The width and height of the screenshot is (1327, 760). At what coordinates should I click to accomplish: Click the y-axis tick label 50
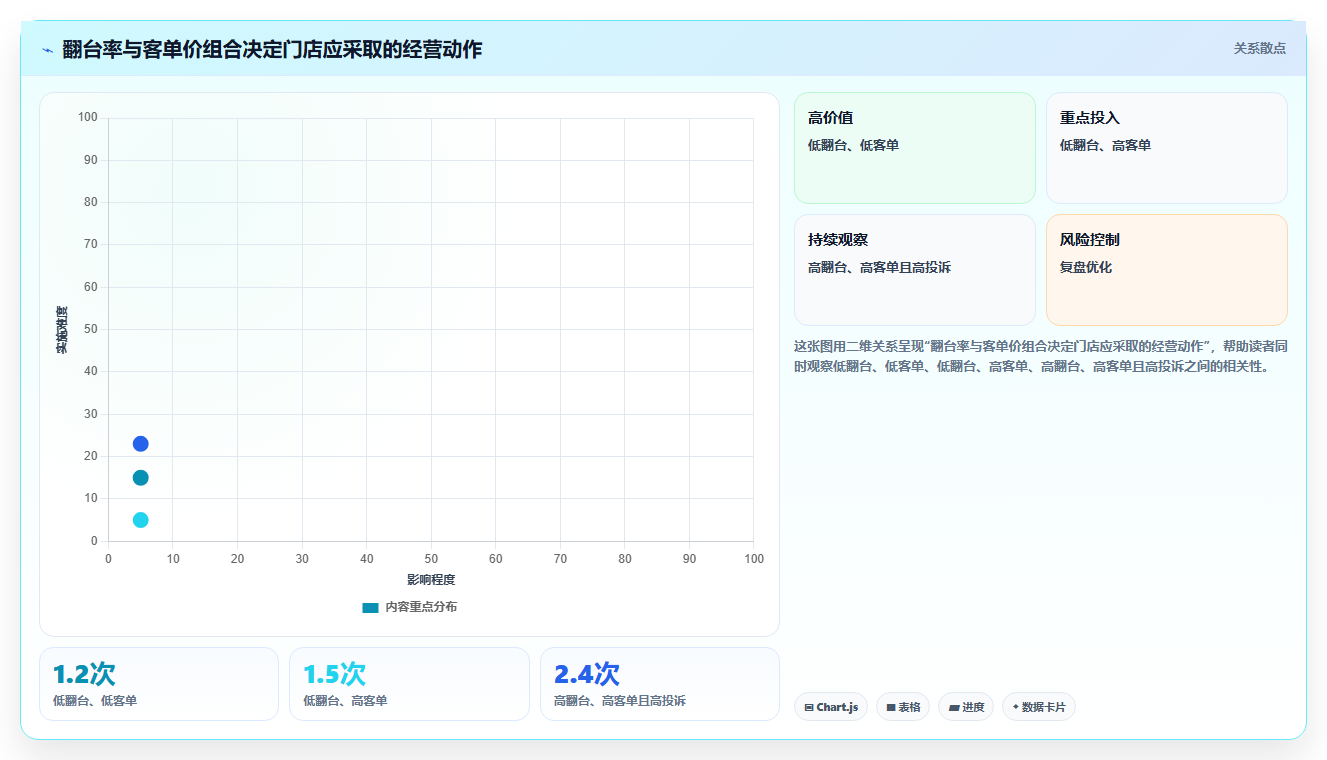pos(91,329)
